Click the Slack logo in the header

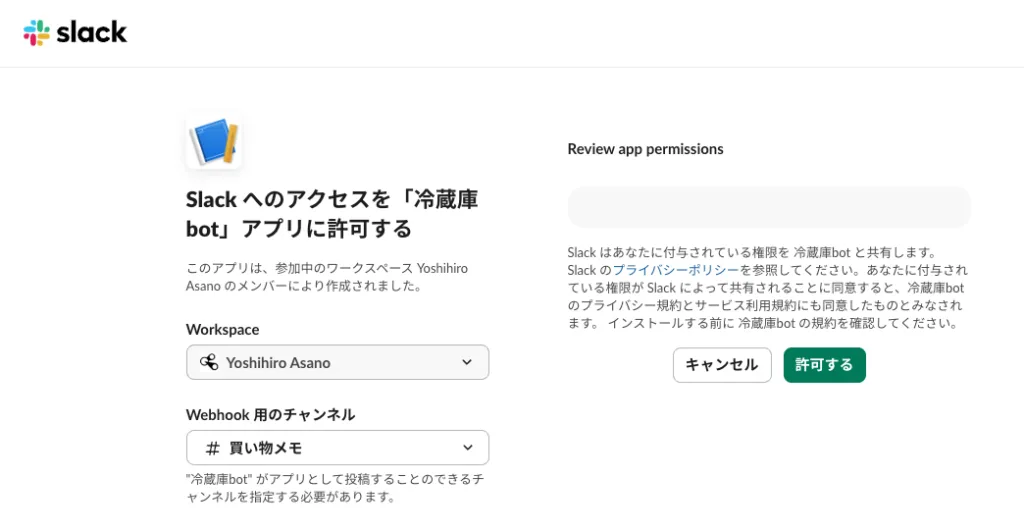(75, 33)
